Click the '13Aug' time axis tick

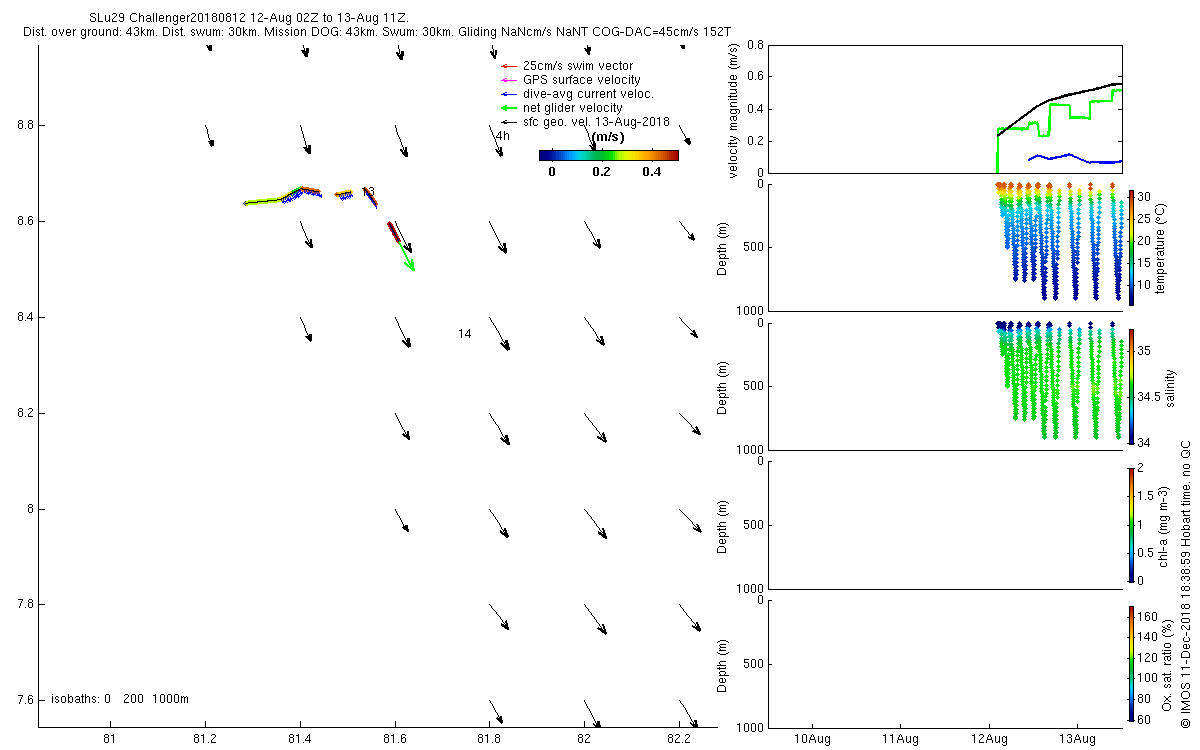1077,739
